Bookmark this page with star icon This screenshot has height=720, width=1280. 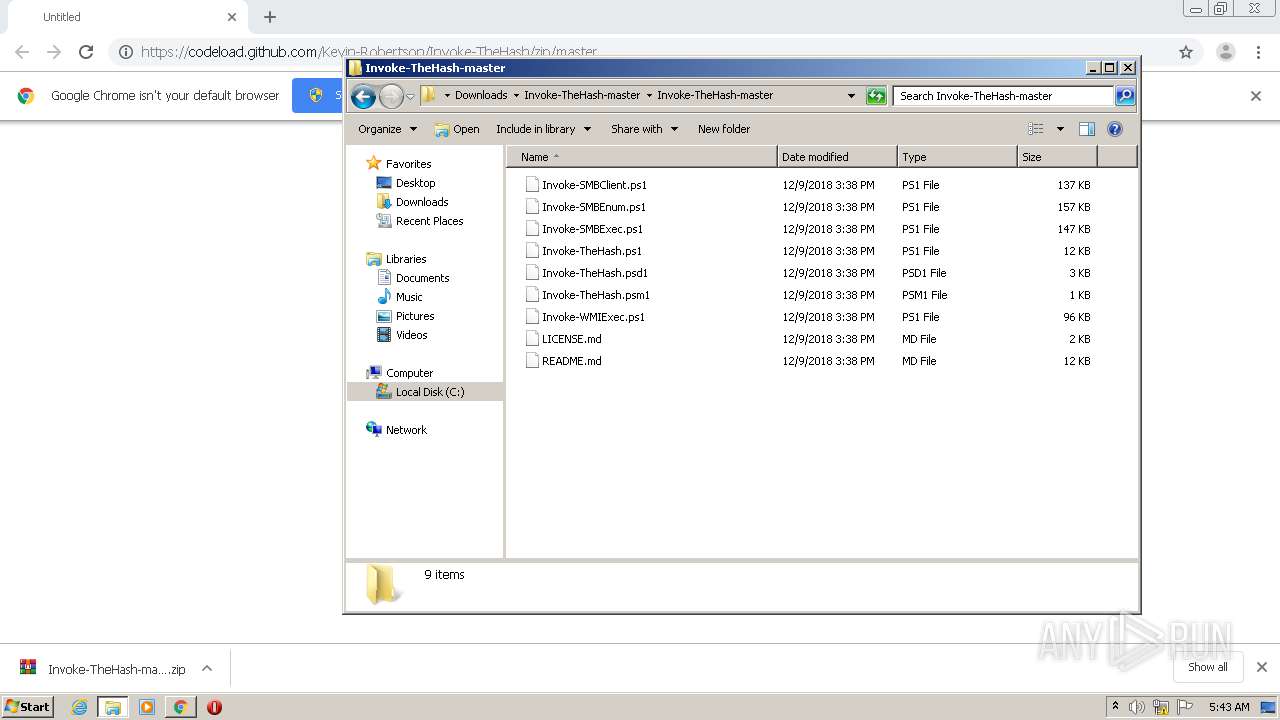[1186, 52]
